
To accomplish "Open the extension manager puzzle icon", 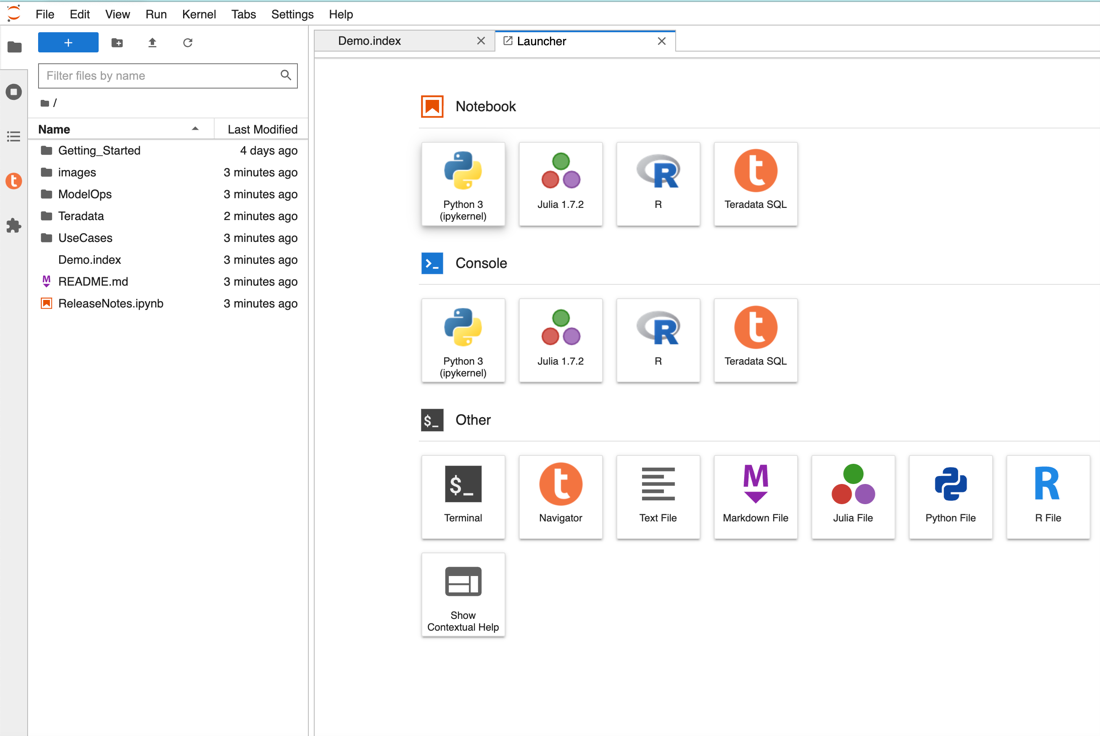I will pos(14,226).
